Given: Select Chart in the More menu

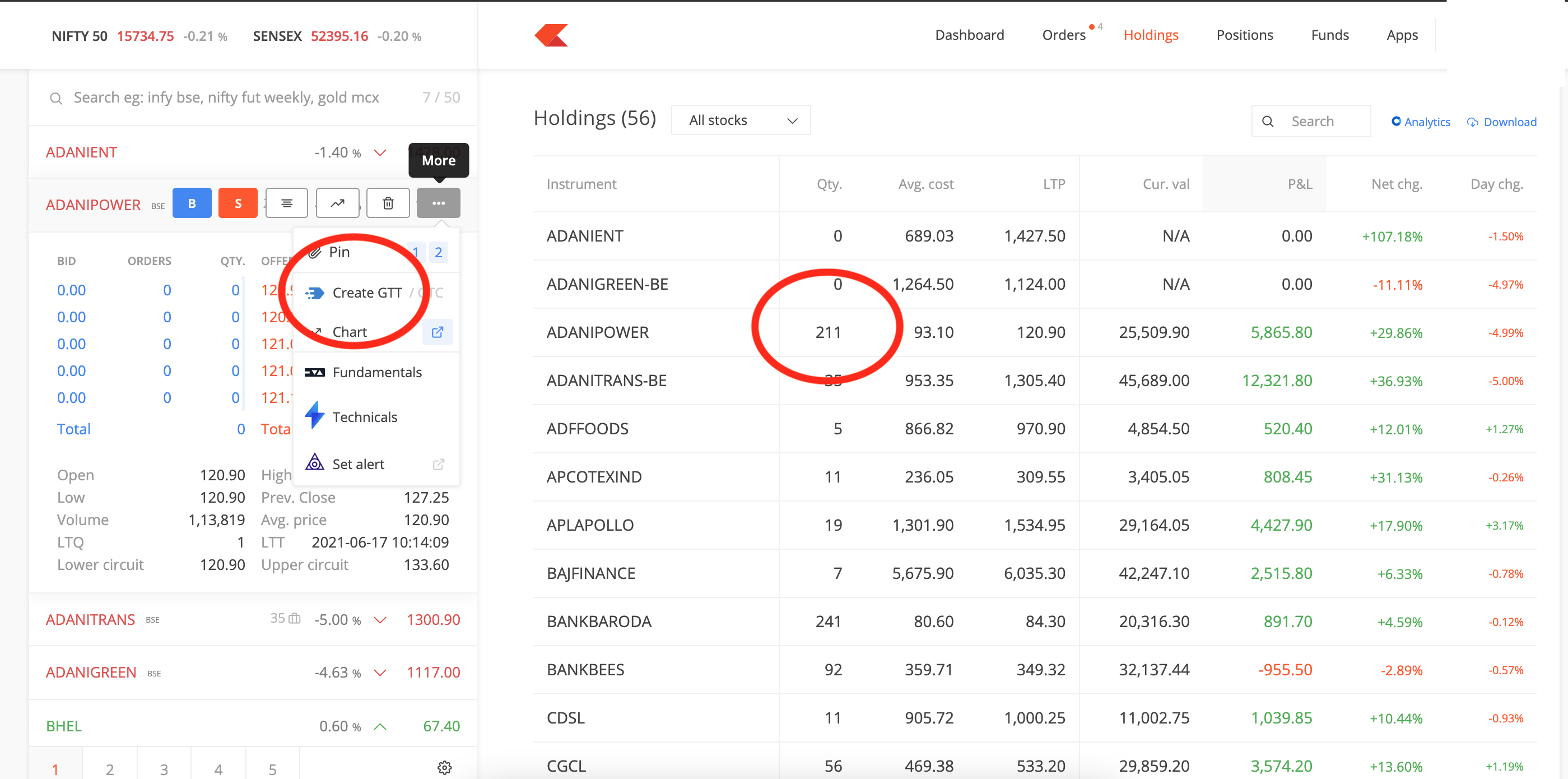Looking at the screenshot, I should 350,332.
